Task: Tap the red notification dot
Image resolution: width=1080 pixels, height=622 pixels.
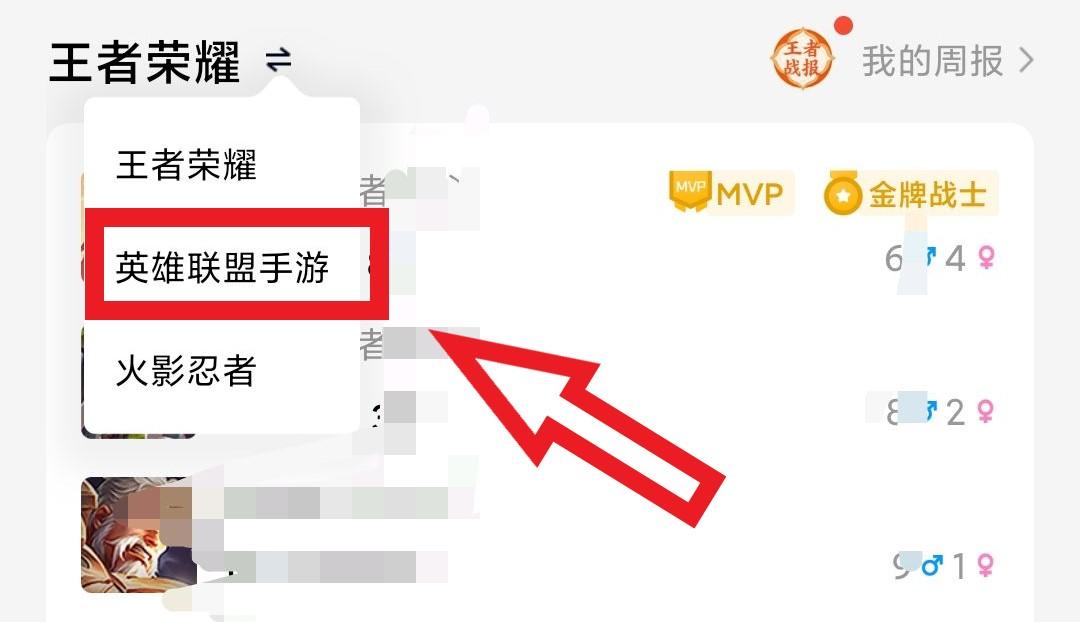Action: (x=843, y=26)
